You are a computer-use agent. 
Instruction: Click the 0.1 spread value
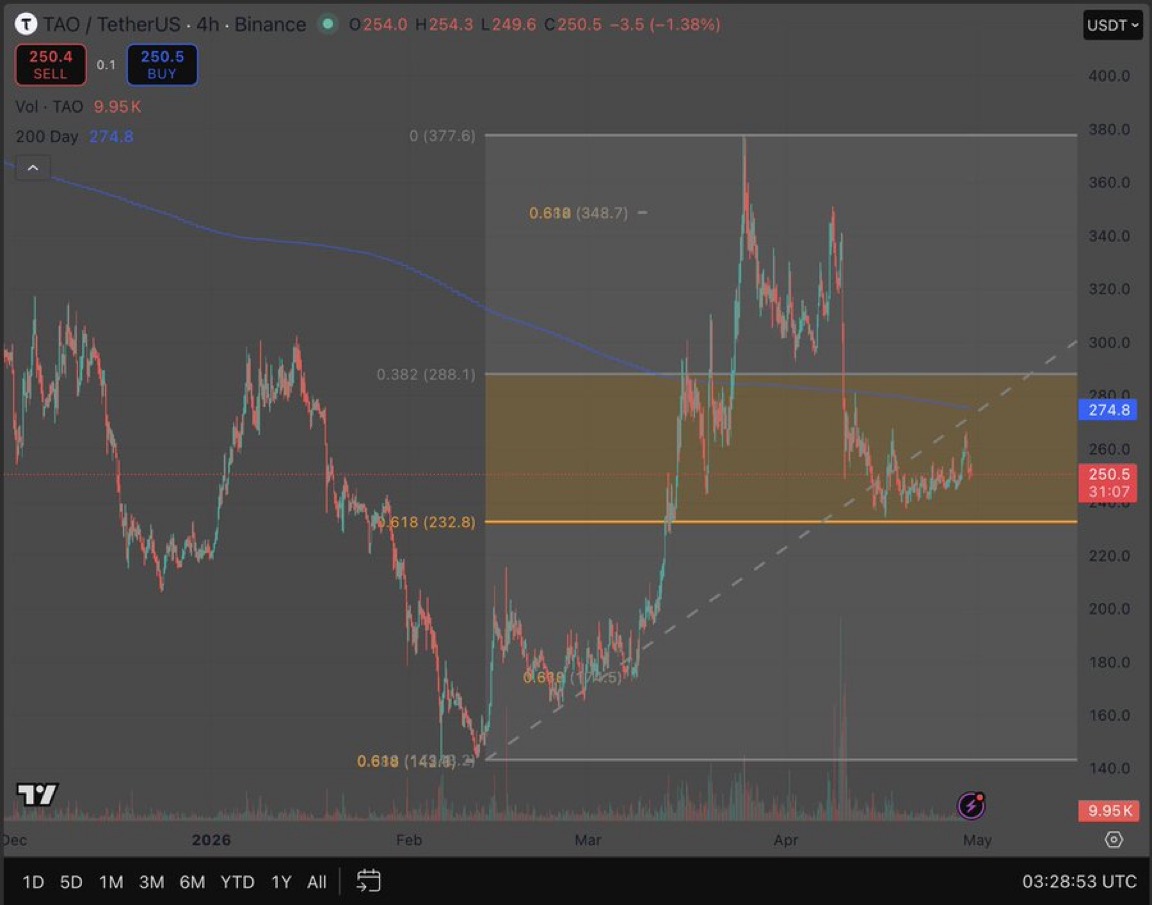(106, 65)
